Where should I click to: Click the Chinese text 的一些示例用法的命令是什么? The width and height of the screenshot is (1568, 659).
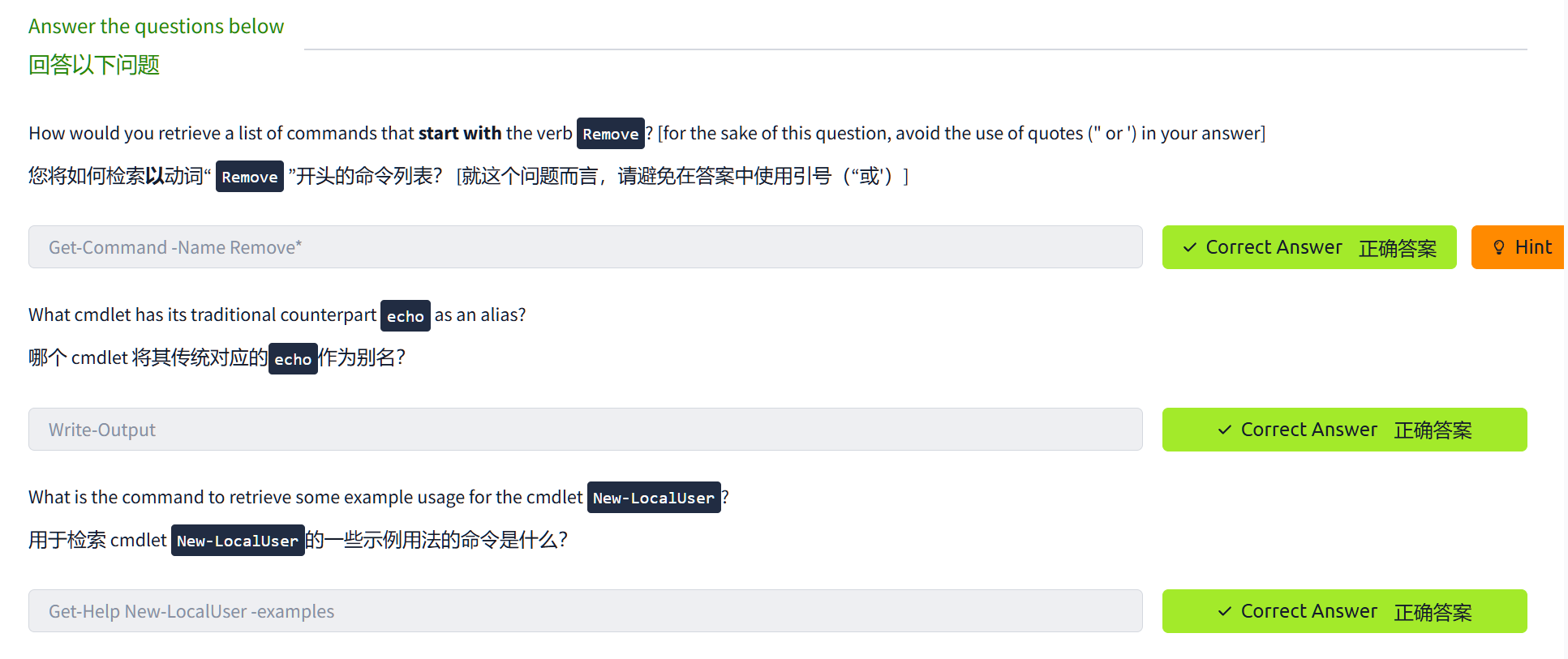pos(436,541)
